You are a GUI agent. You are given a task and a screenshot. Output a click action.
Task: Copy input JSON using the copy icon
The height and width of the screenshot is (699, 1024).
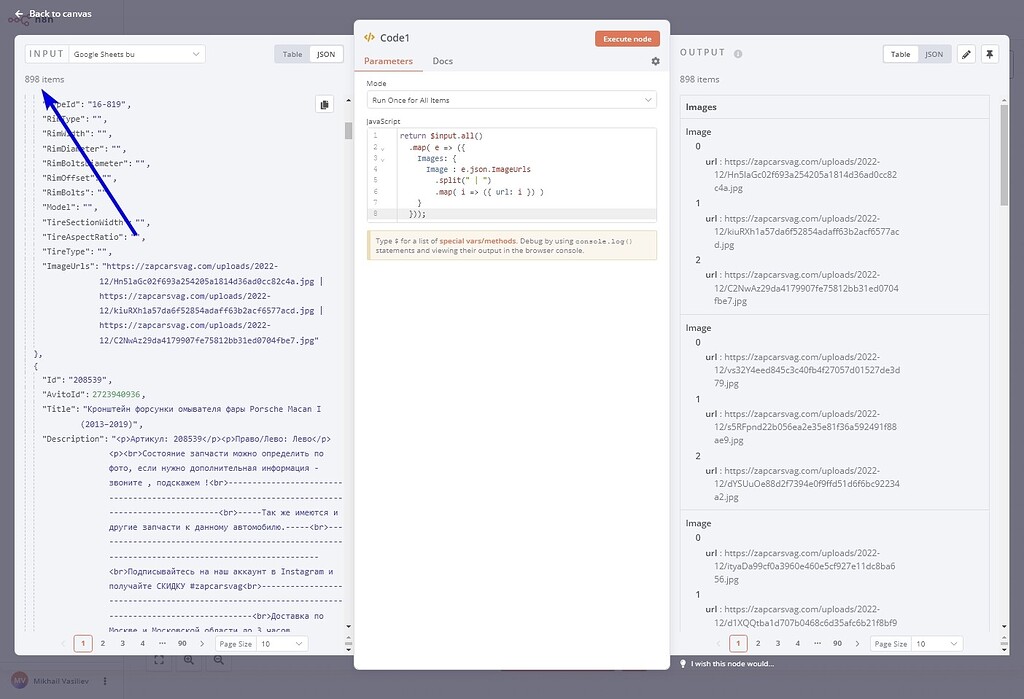coord(324,104)
